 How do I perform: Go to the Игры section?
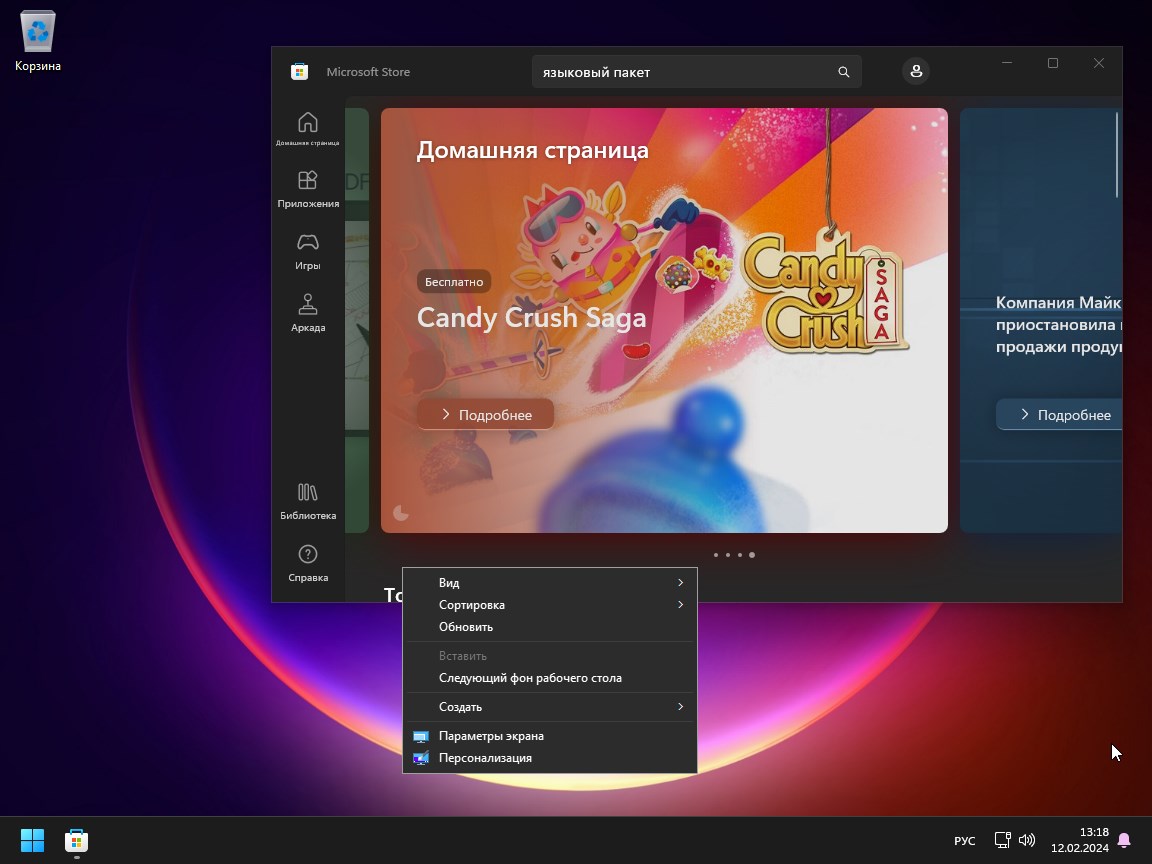click(x=308, y=251)
